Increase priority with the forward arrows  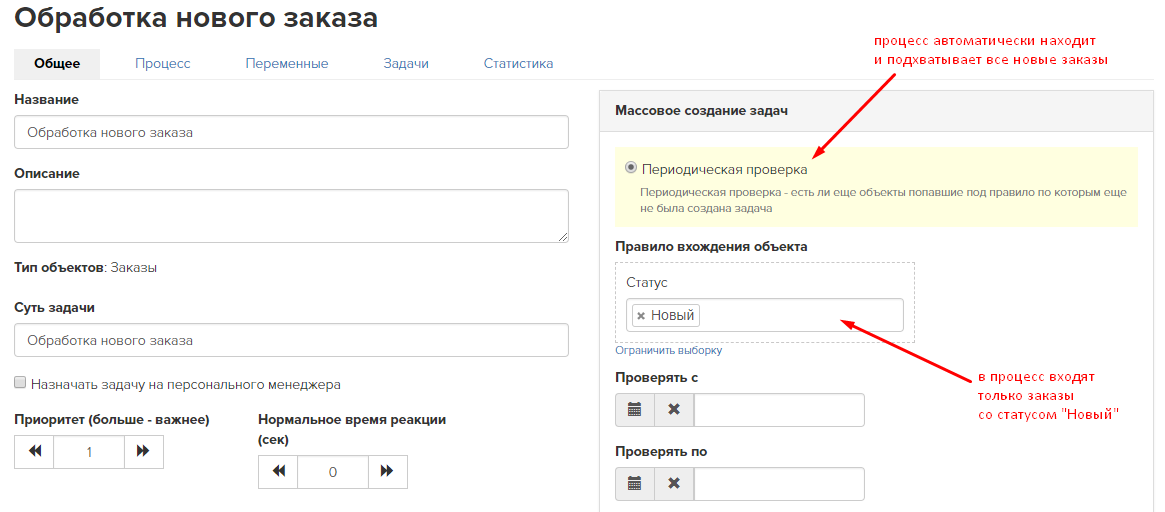point(143,451)
